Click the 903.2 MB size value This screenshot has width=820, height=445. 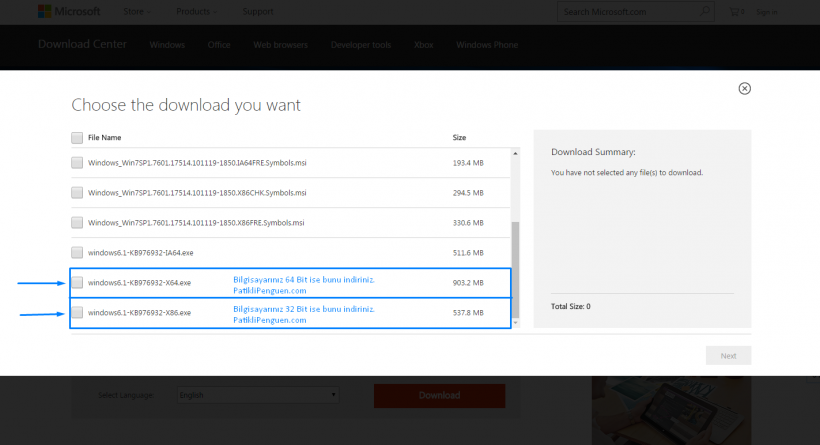pos(468,283)
